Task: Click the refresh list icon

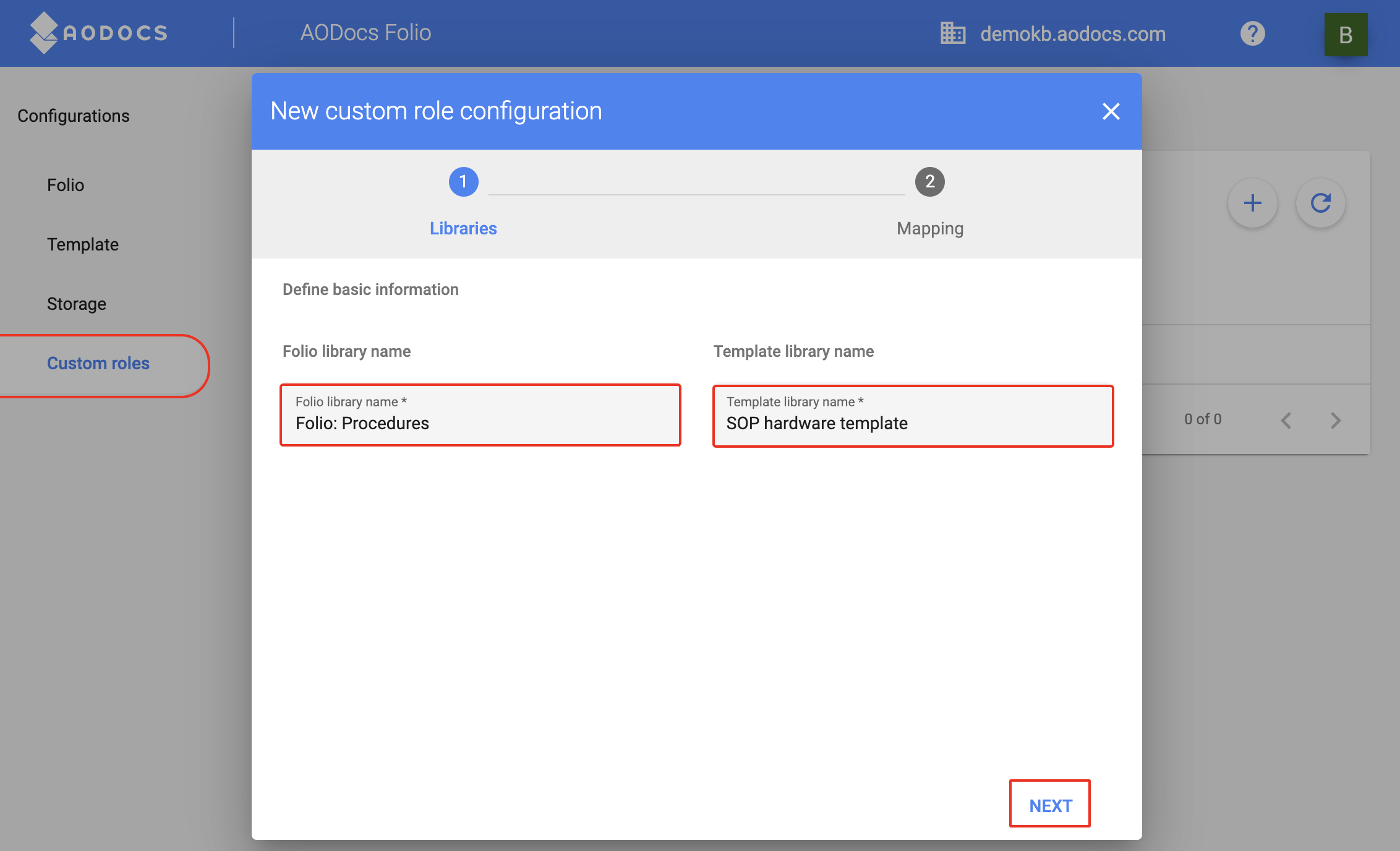Action: pos(1320,203)
